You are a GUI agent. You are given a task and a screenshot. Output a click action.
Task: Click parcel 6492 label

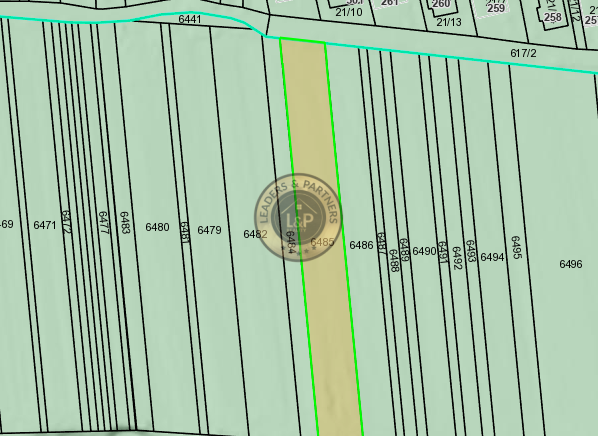457,258
